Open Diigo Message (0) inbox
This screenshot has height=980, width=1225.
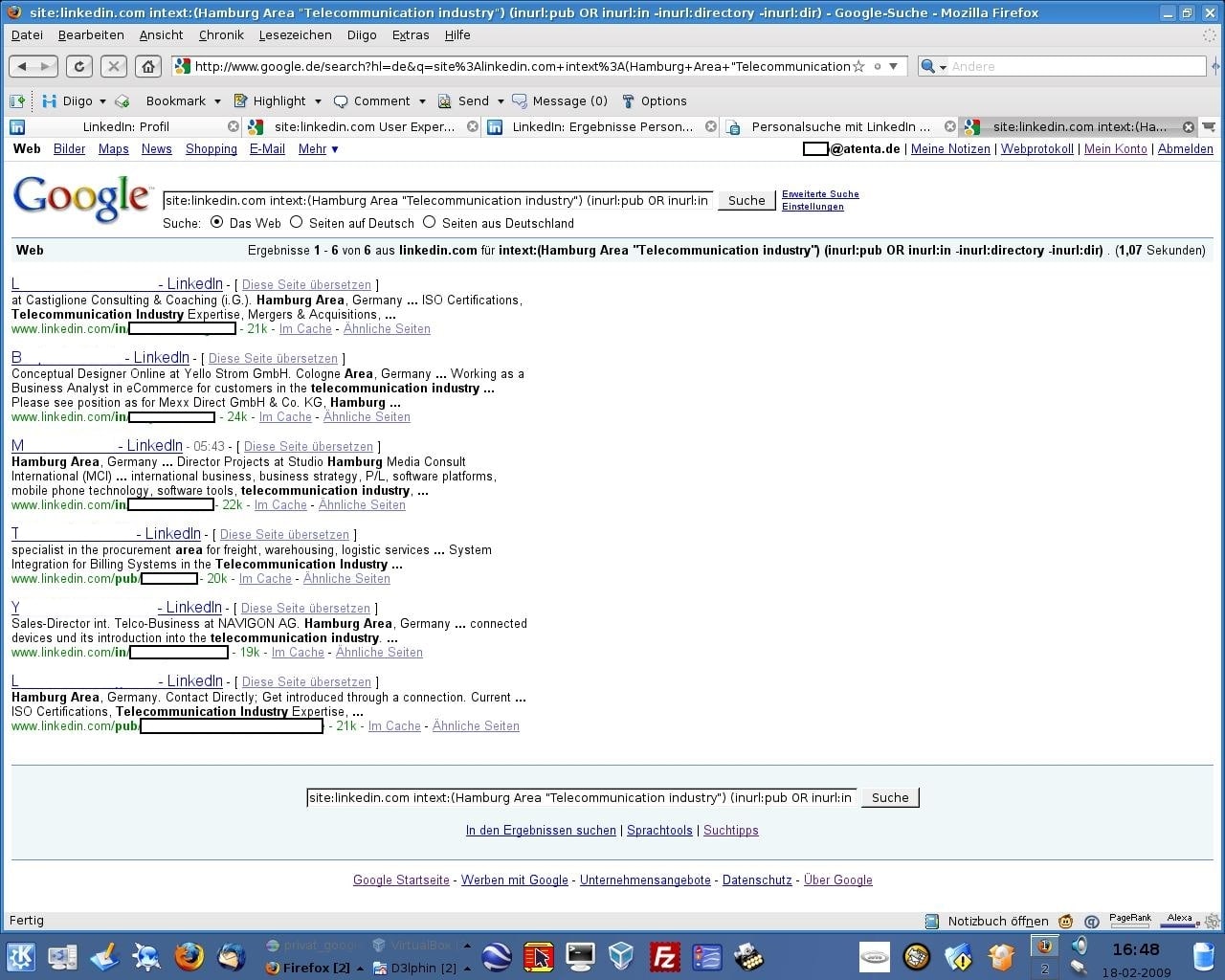coord(560,100)
